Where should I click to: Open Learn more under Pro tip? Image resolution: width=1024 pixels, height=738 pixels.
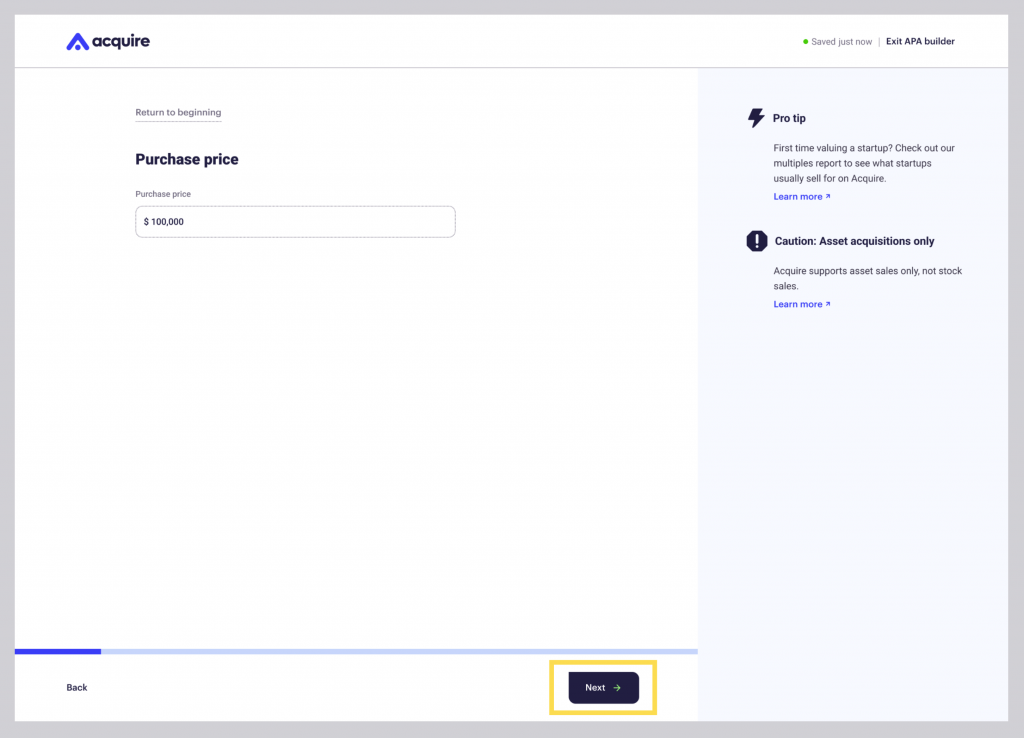[x=798, y=197]
